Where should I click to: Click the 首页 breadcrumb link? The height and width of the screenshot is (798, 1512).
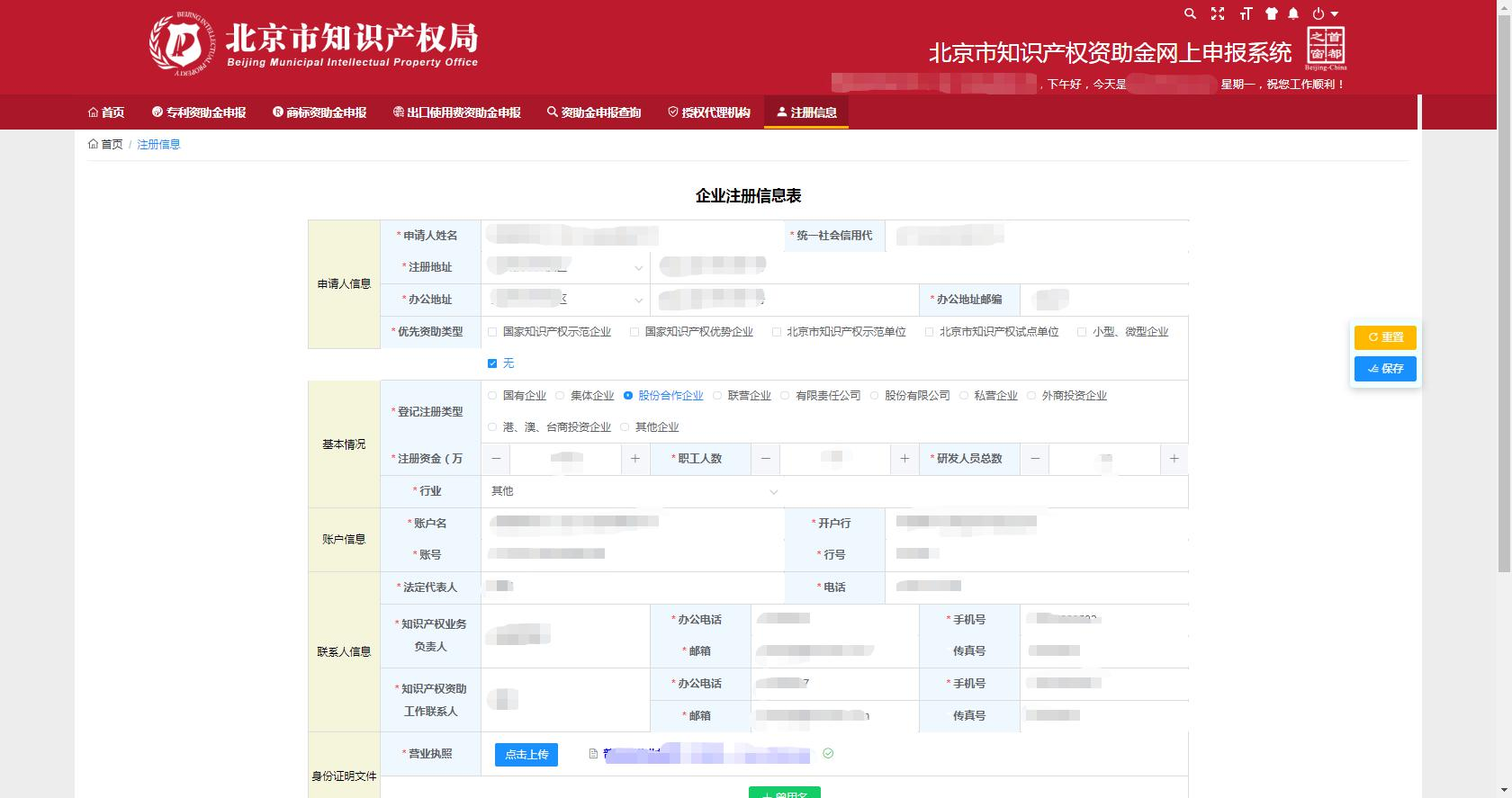pos(105,144)
